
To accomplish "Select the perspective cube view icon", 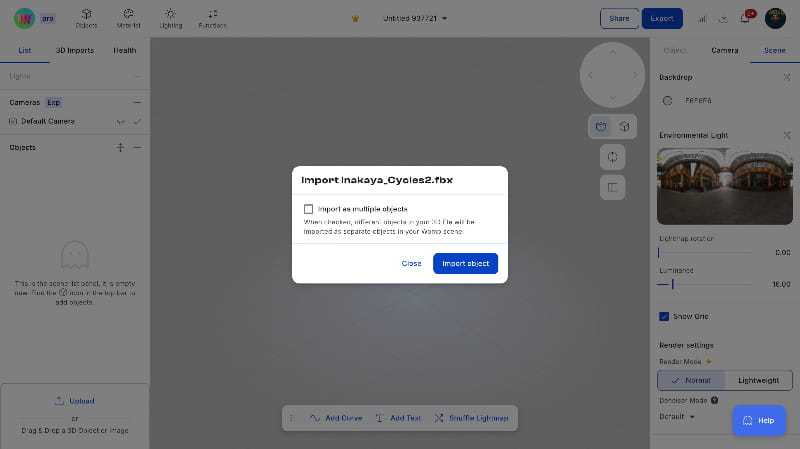I will coord(601,127).
